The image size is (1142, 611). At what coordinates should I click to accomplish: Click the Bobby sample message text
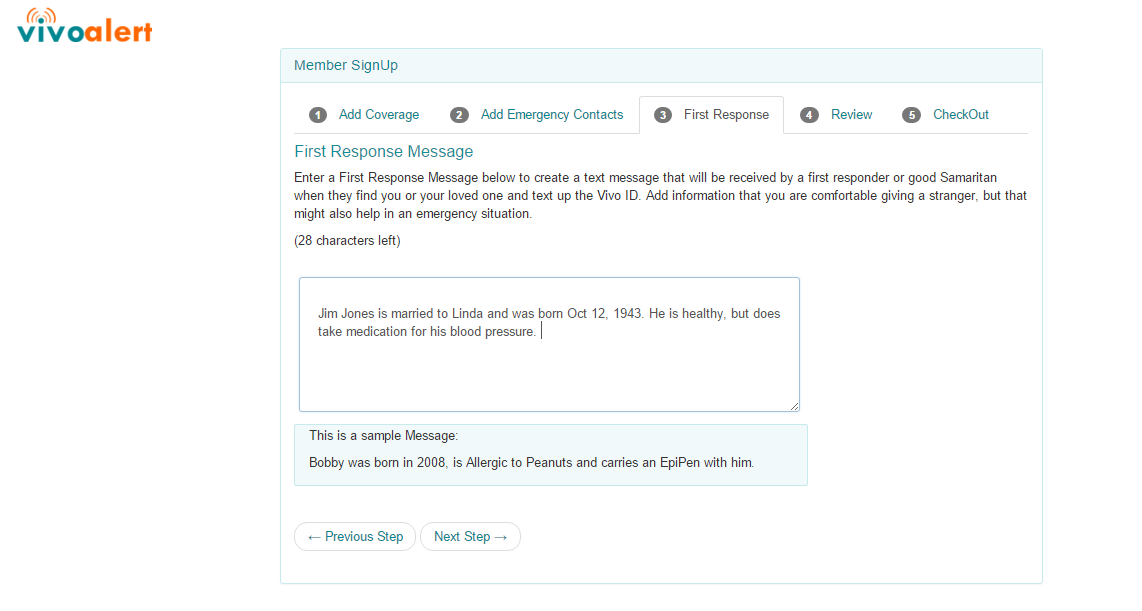[x=532, y=462]
